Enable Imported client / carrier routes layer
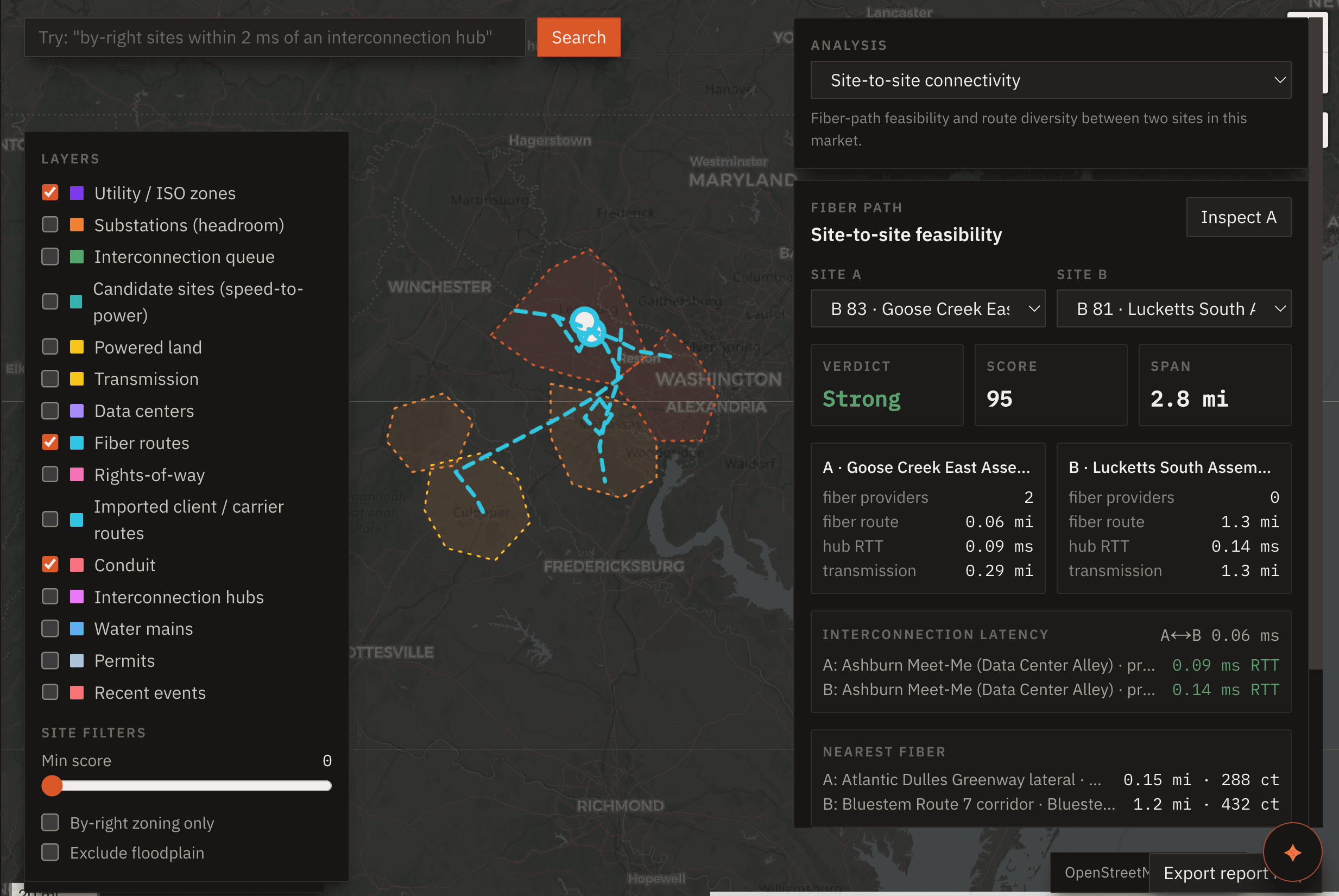1339x896 pixels. 50,519
